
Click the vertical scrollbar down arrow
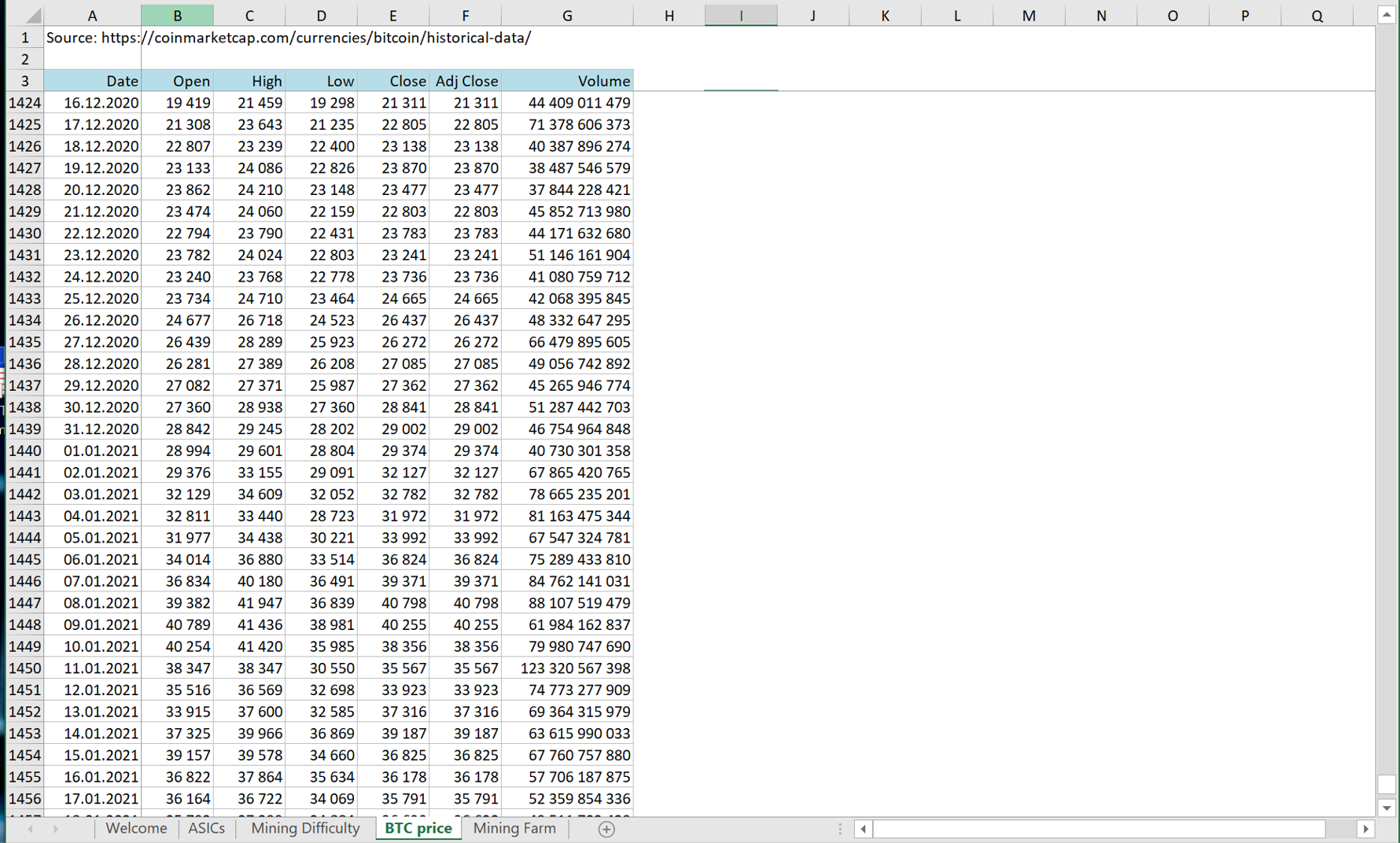[x=1387, y=807]
